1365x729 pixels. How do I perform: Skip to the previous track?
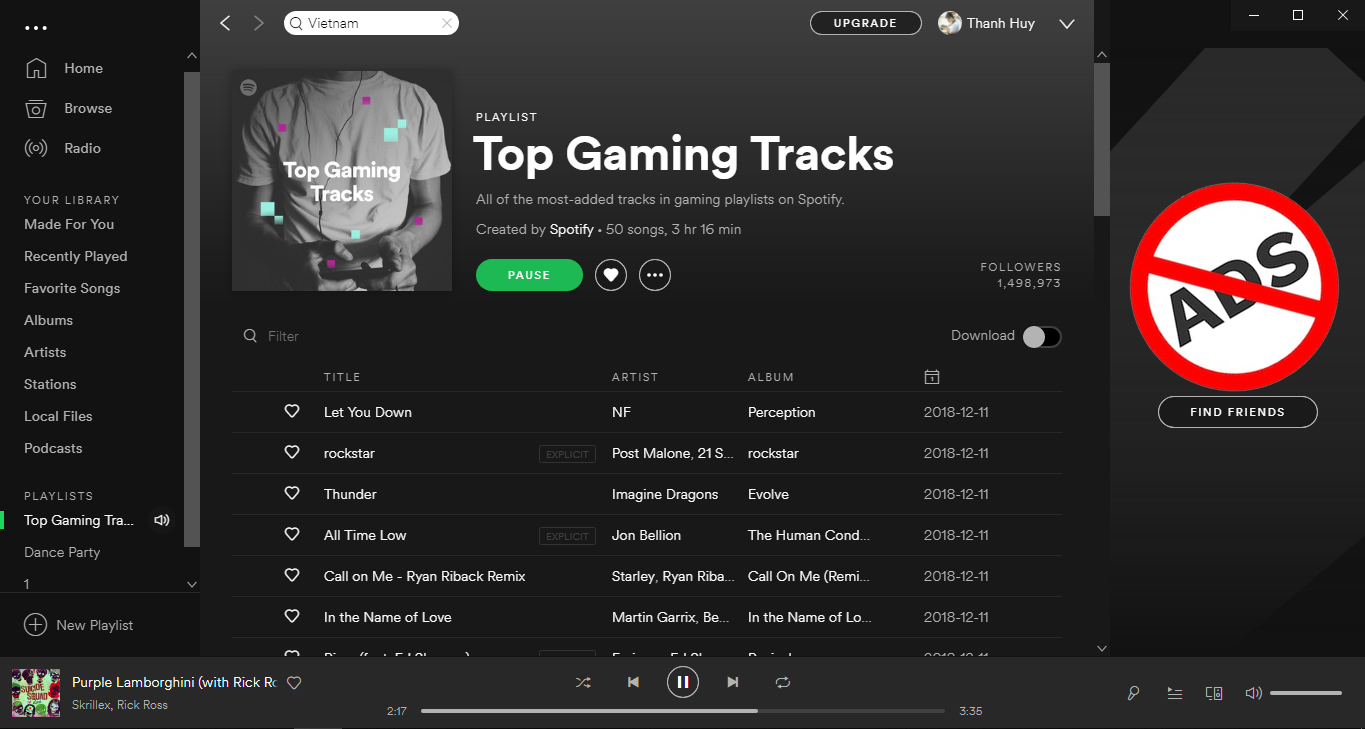[x=633, y=682]
